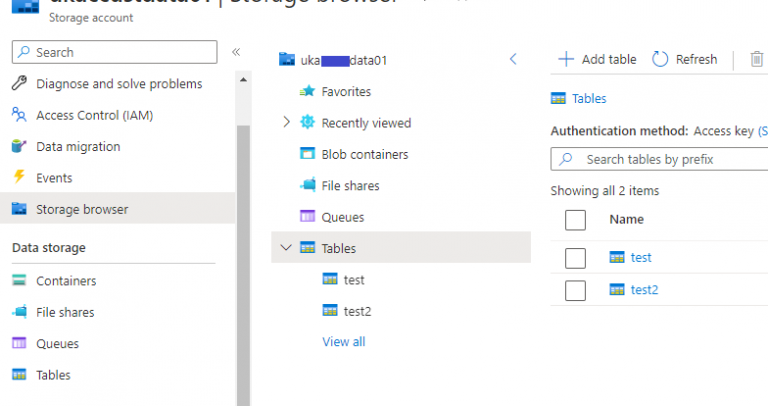Open Access Control (IAM) menu item
Viewport: 768px width, 406px height.
95,115
